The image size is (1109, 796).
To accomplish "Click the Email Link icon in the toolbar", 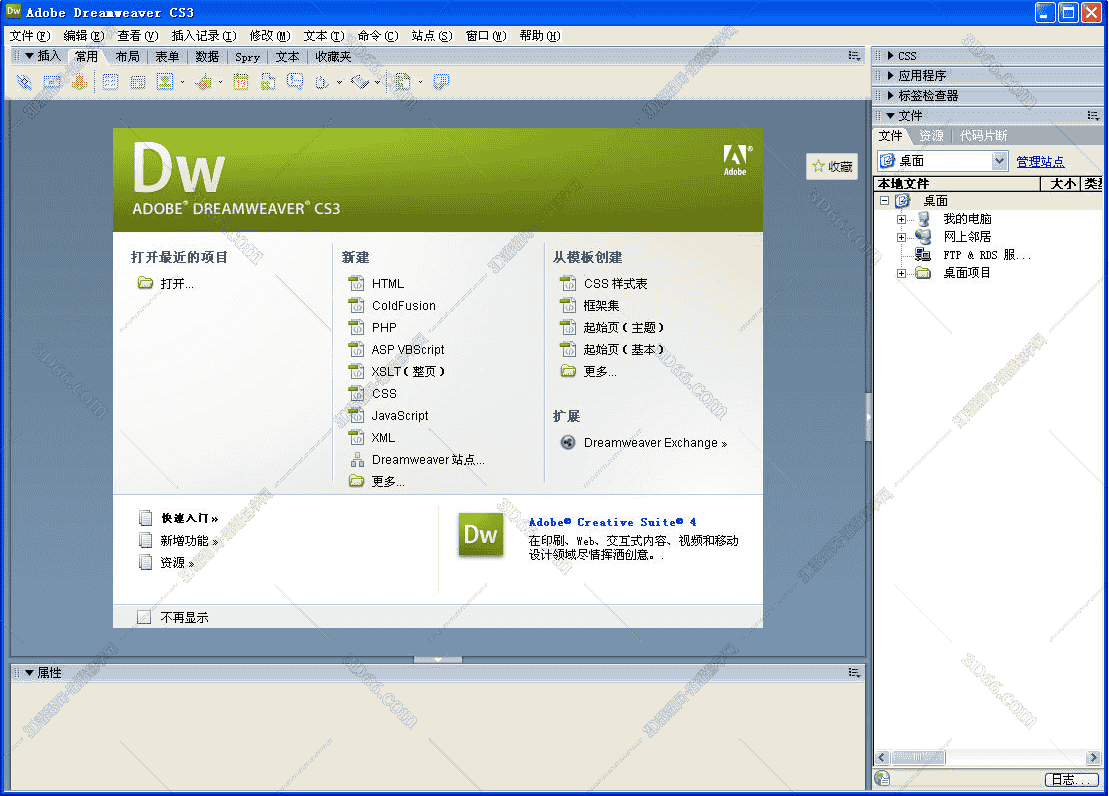I will (53, 81).
